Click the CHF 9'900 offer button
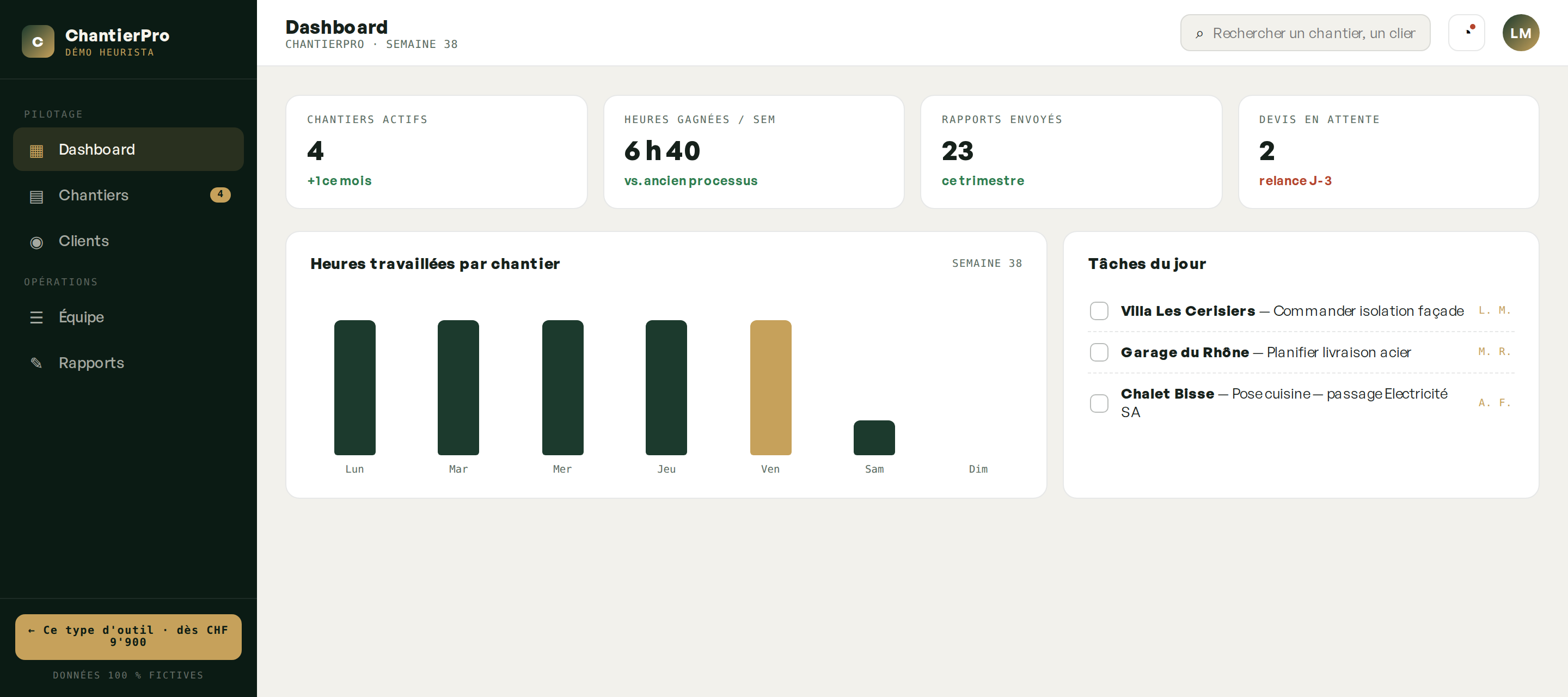 (128, 636)
